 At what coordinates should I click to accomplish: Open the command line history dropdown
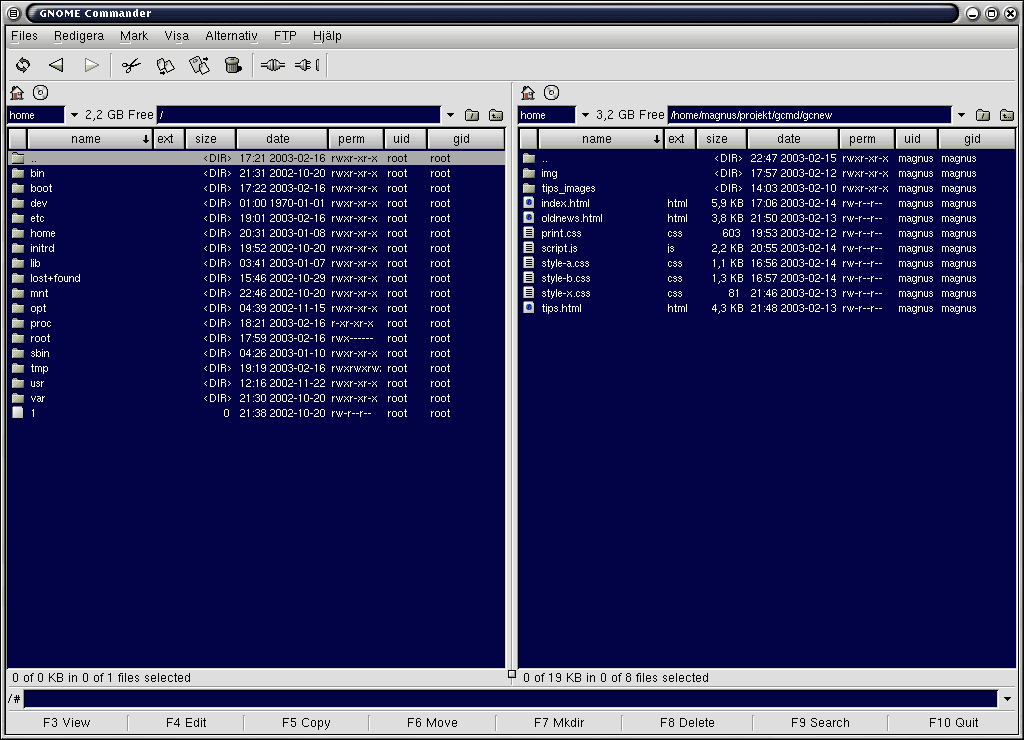1006,699
